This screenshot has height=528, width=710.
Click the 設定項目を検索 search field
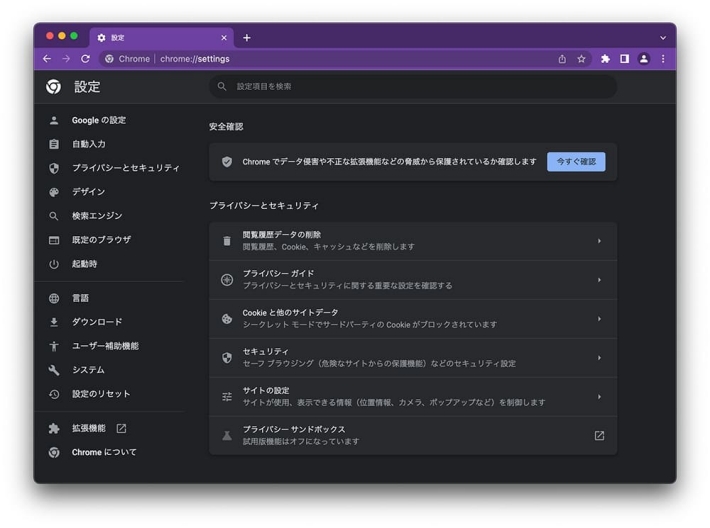pos(413,86)
